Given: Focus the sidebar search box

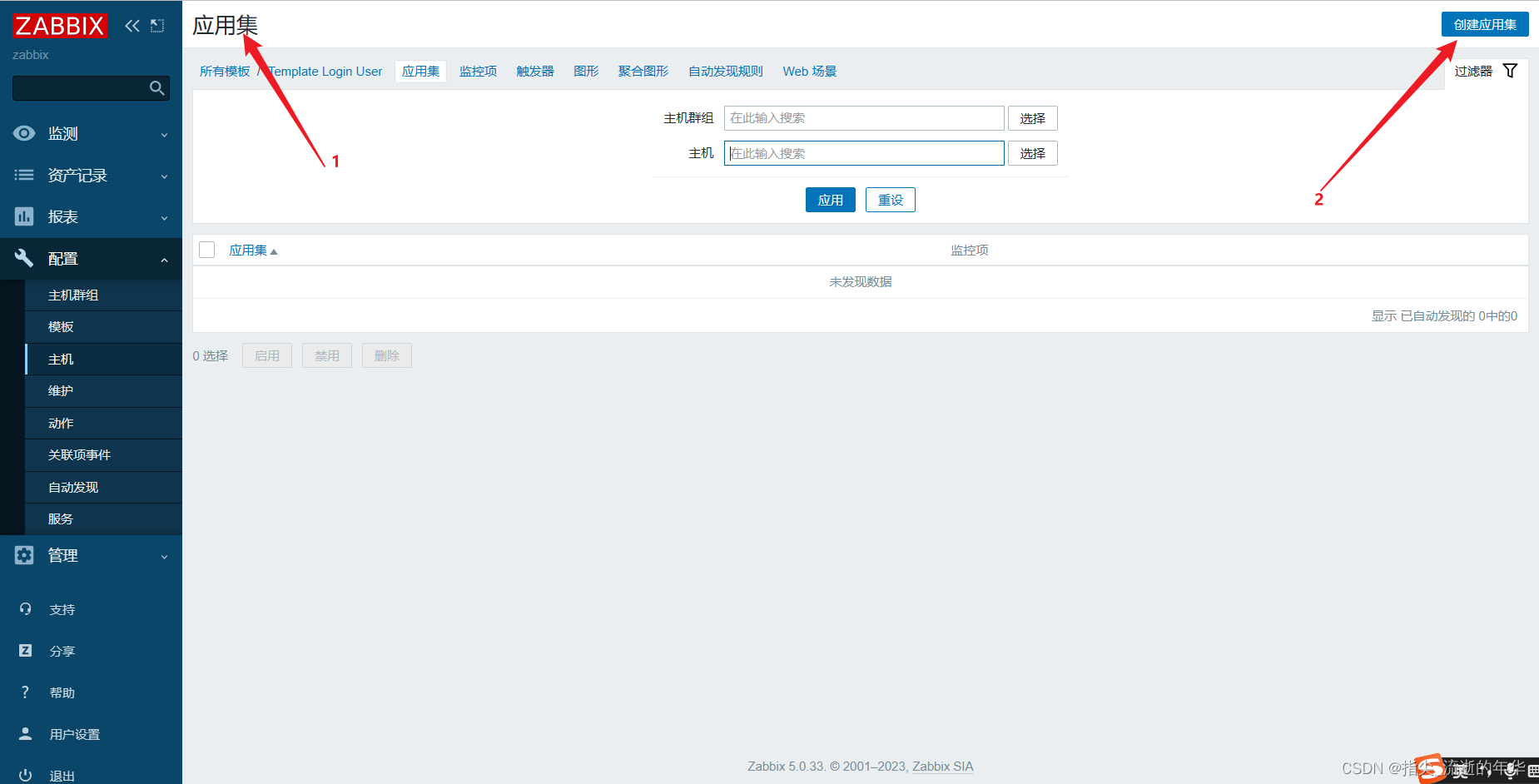Looking at the screenshot, I should pyautogui.click(x=91, y=88).
